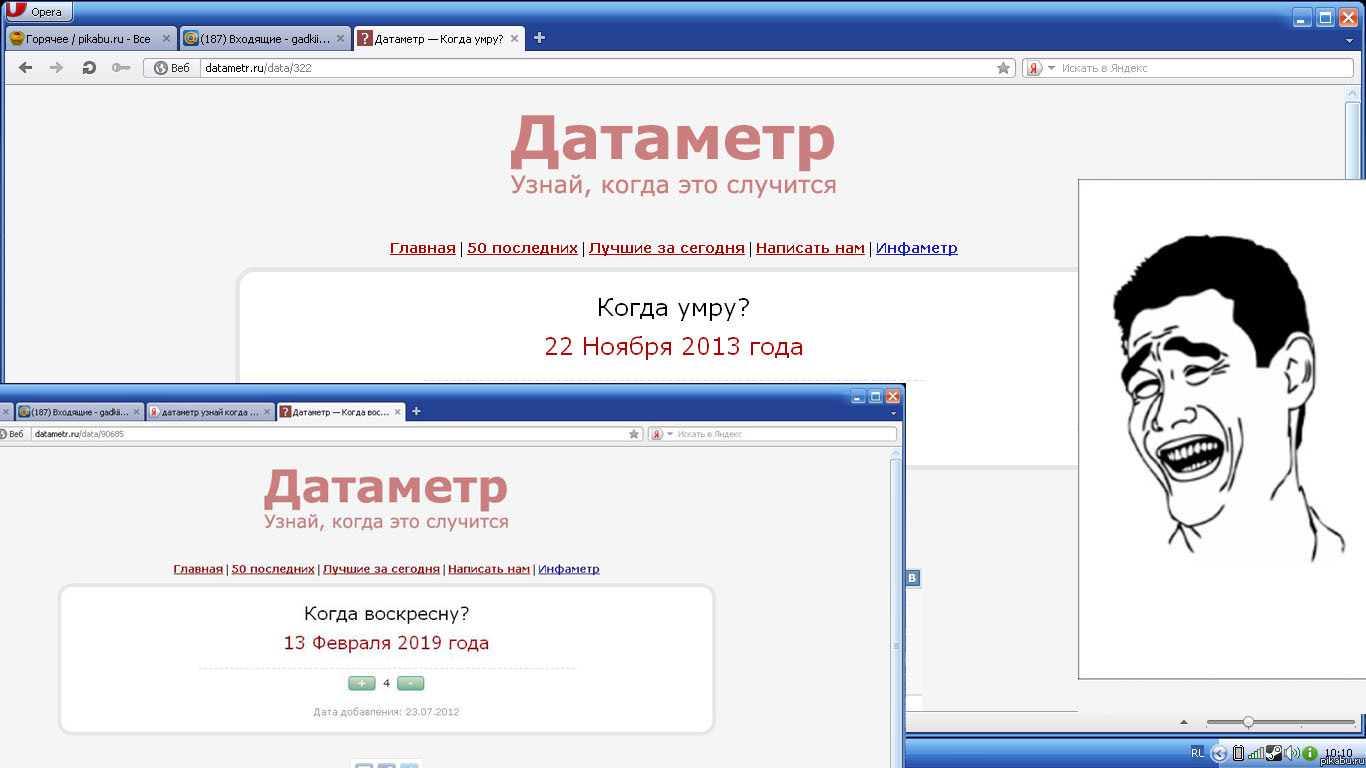Reload the page with the refresh icon
Image resolution: width=1366 pixels, height=768 pixels.
pos(89,68)
